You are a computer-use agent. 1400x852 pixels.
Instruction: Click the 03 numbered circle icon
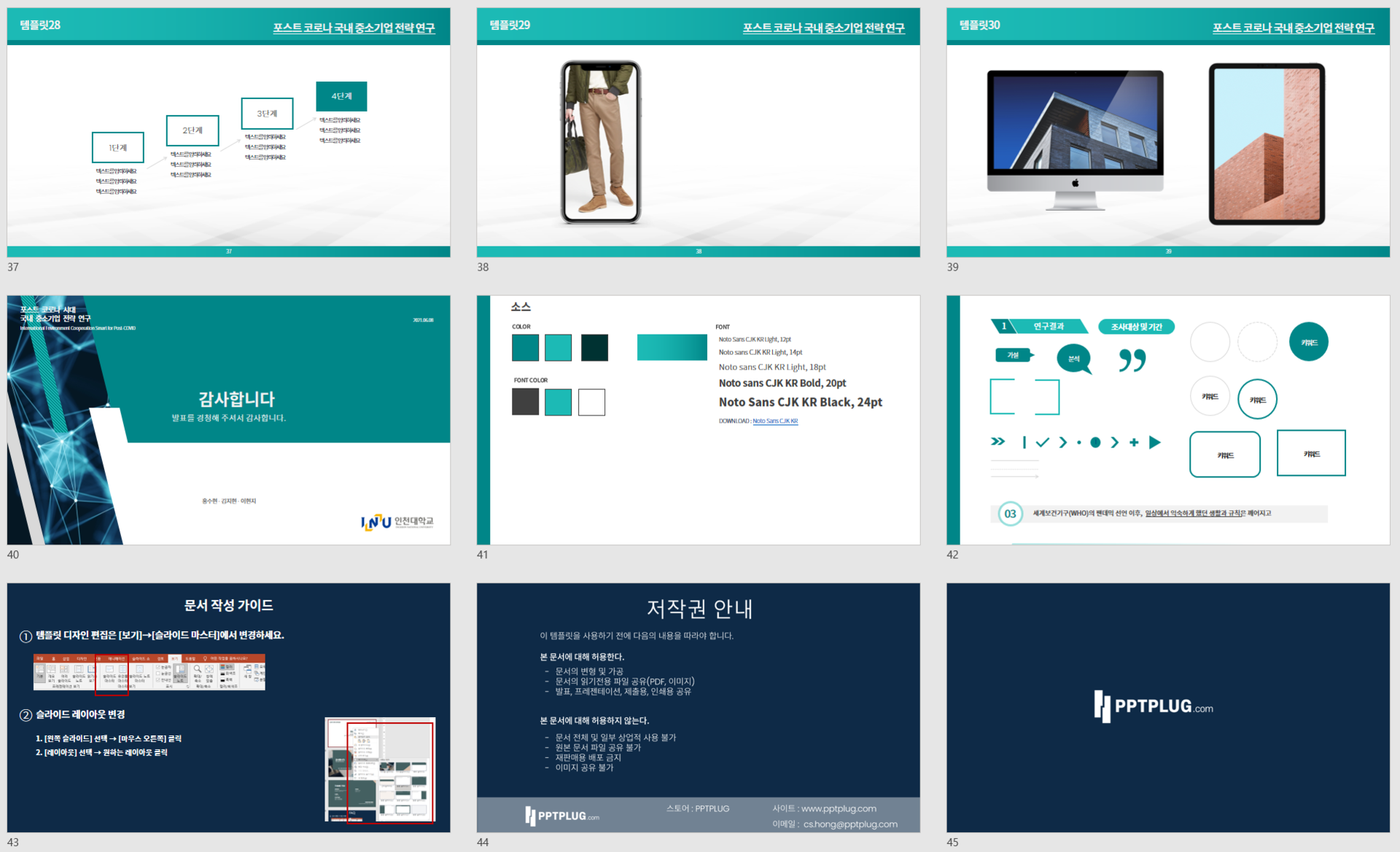click(x=1010, y=513)
